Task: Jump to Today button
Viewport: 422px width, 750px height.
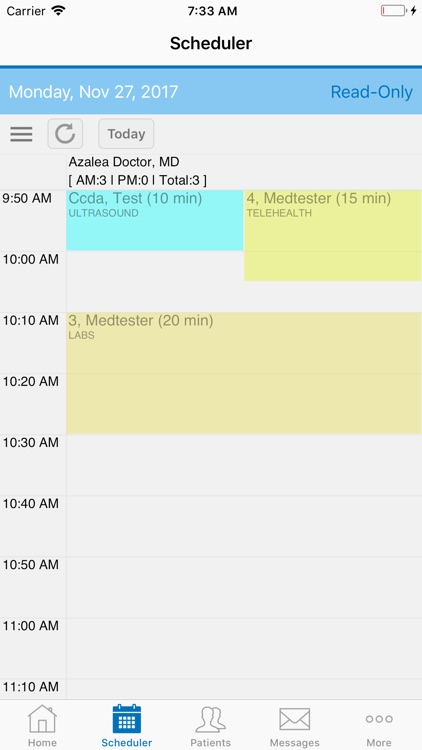Action: click(126, 134)
